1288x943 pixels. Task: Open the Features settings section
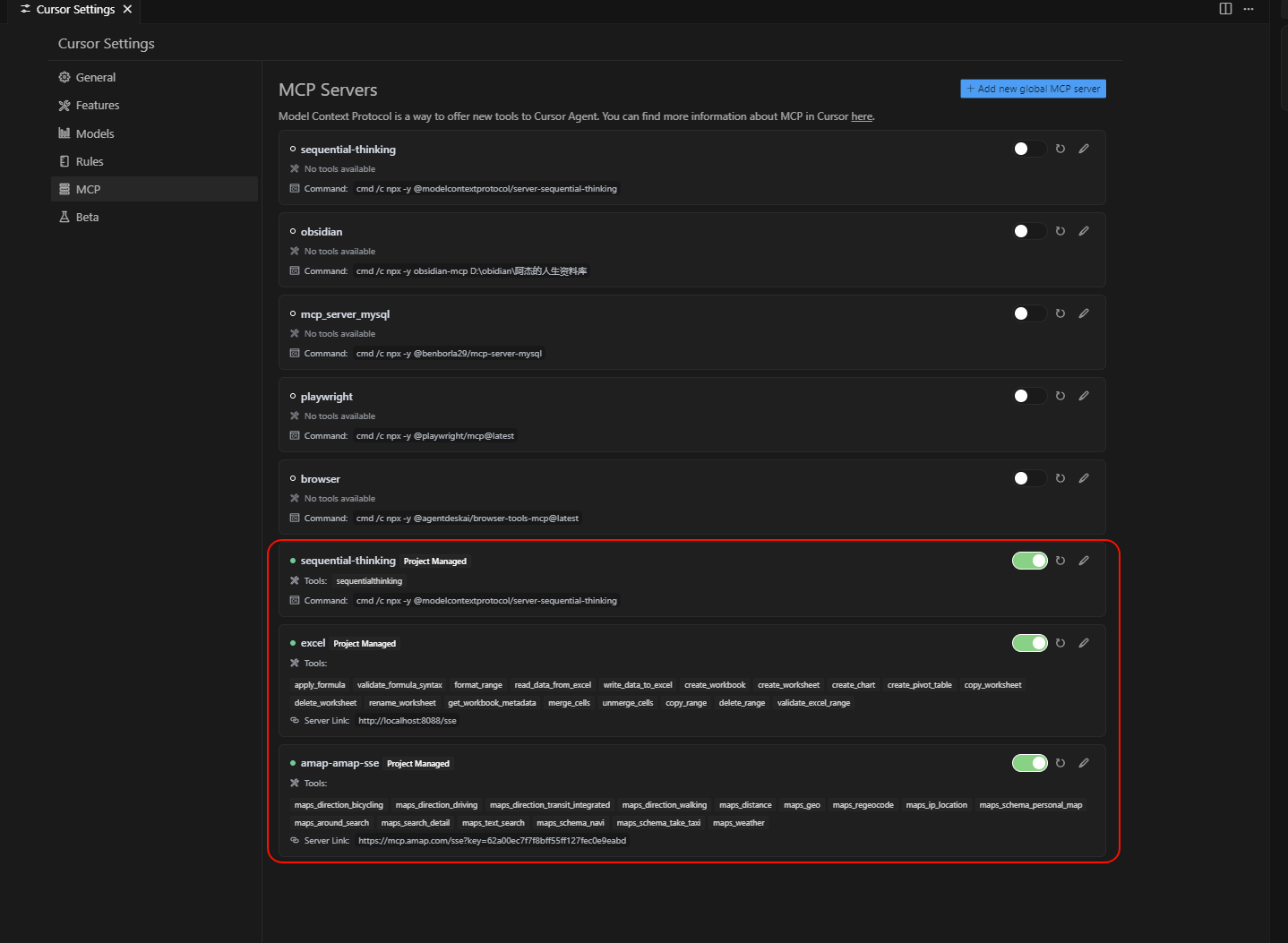[x=154, y=105]
